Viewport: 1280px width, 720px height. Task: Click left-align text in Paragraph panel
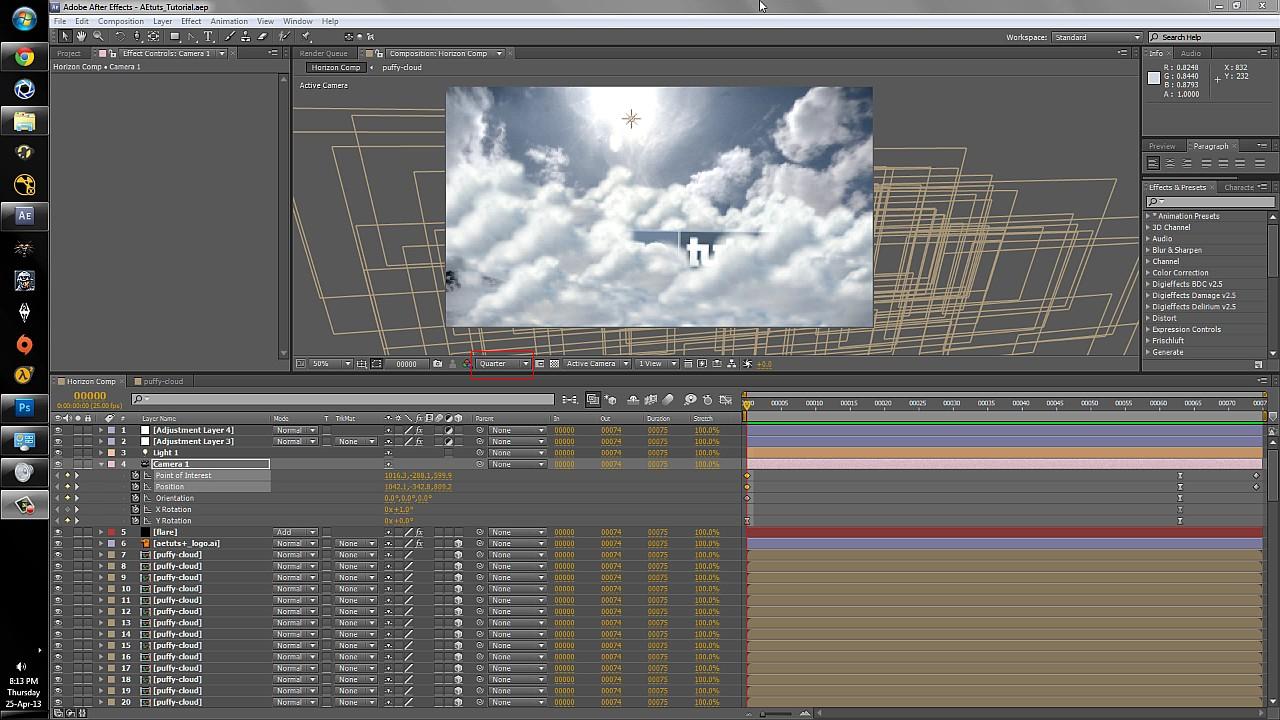pyautogui.click(x=1153, y=163)
